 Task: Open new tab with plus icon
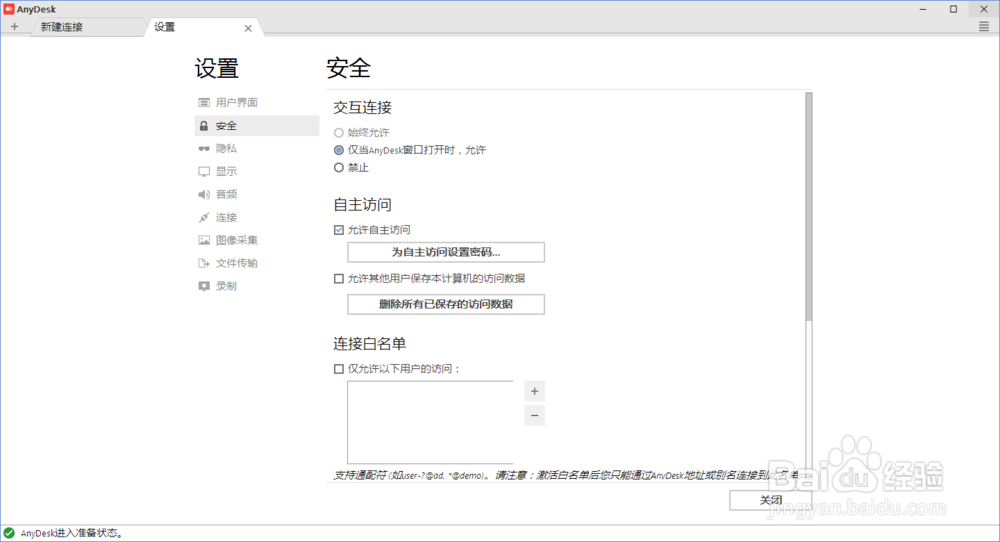15,27
